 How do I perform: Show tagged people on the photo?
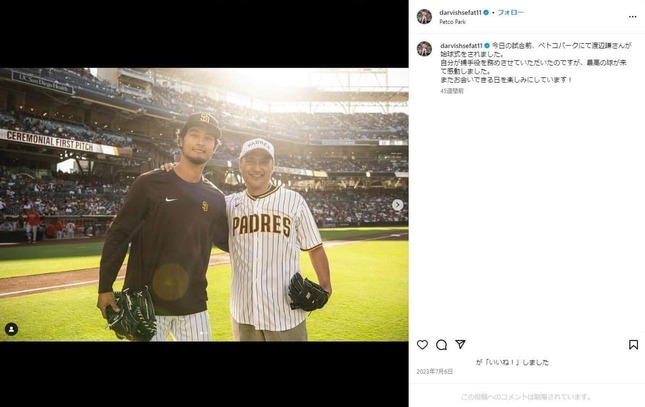[x=11, y=329]
